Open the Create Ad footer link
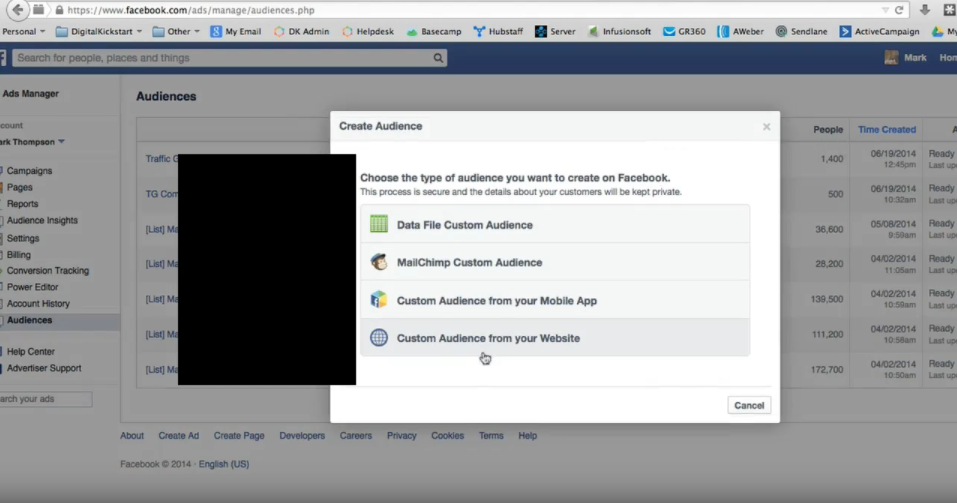This screenshot has height=503, width=957. pos(179,436)
